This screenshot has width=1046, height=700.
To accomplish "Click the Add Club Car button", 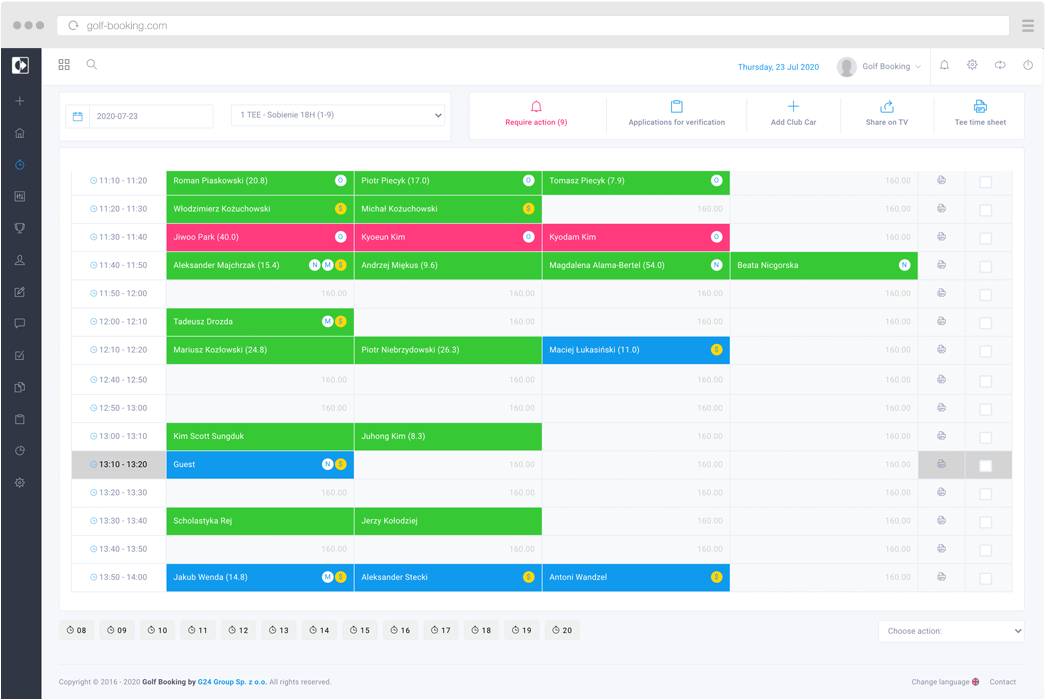I will tap(793, 115).
